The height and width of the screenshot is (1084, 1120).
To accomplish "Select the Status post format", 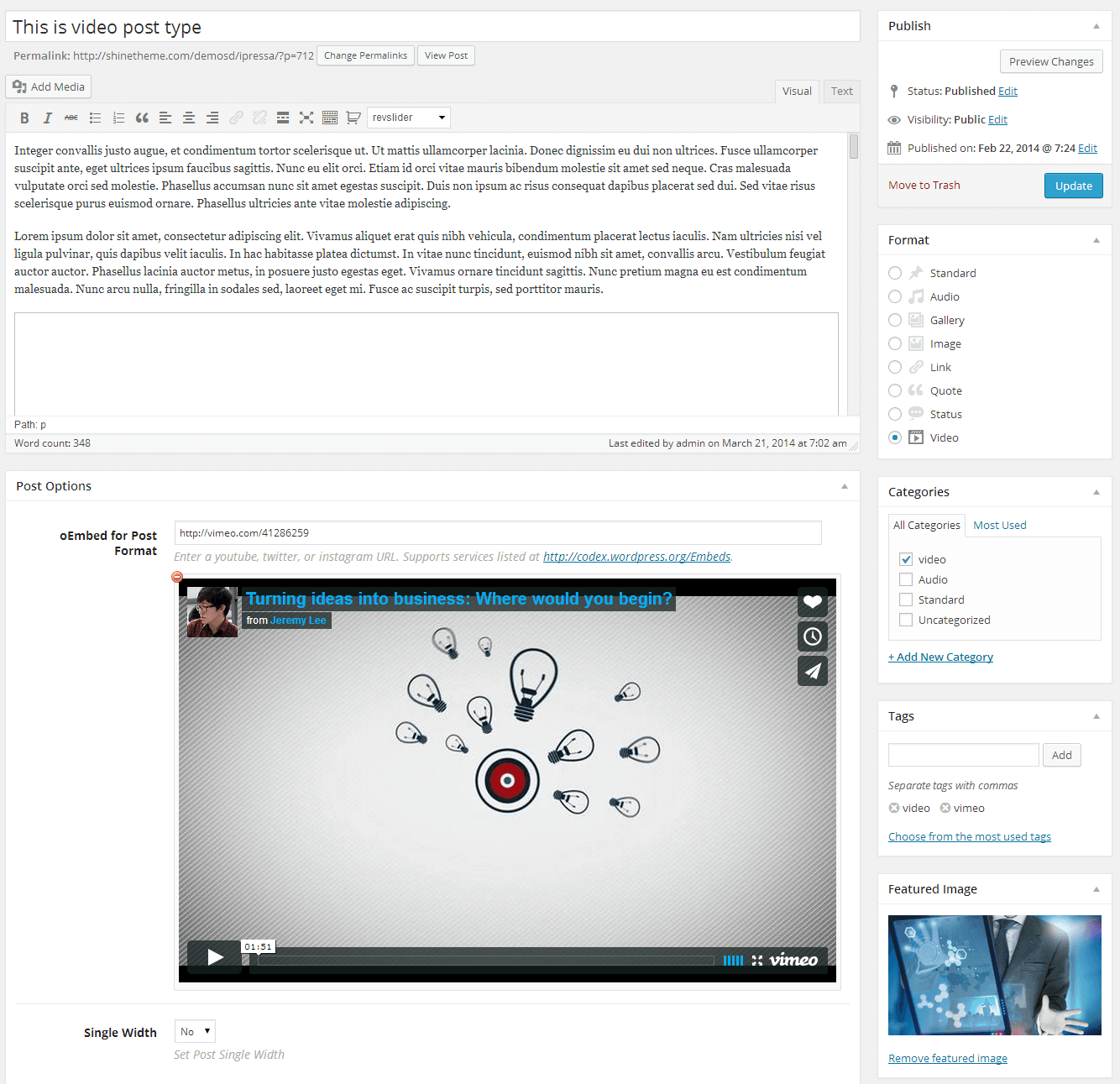I will [895, 414].
